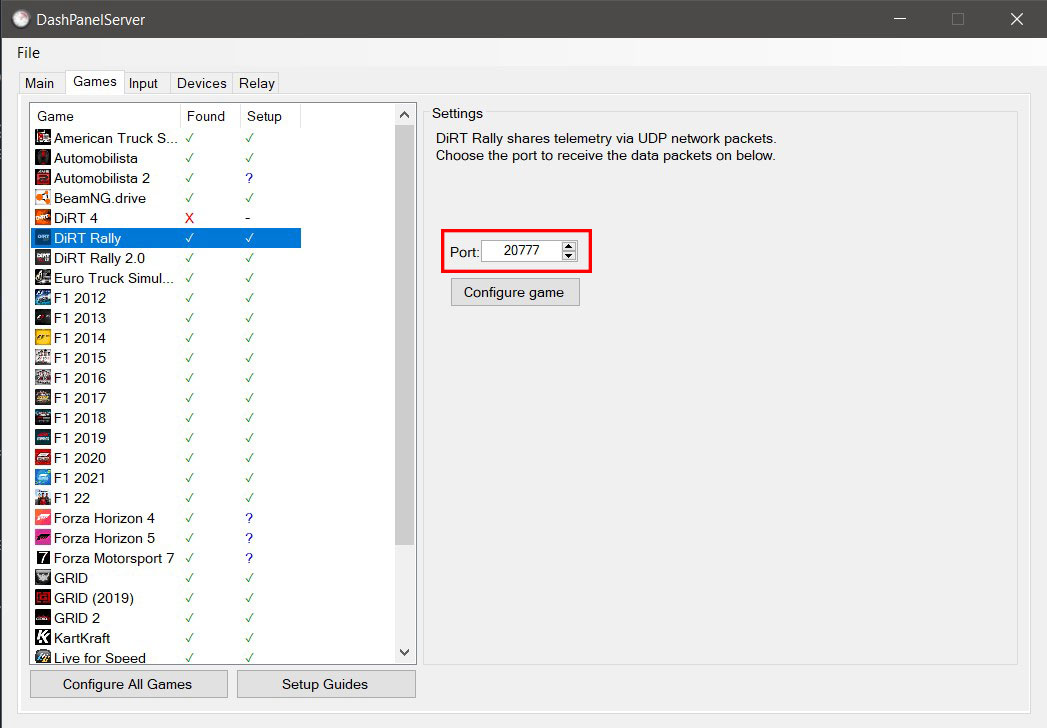This screenshot has width=1047, height=728.
Task: Click the F1 2017 game icon
Action: (43, 398)
